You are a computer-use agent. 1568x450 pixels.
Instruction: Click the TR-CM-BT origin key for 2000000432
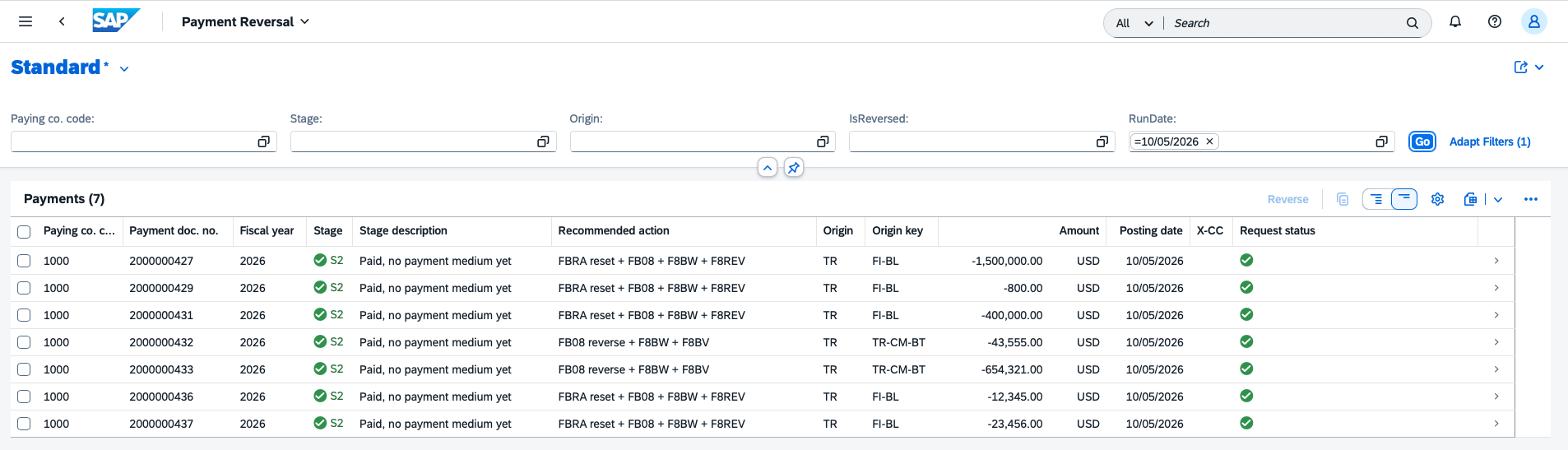click(898, 342)
